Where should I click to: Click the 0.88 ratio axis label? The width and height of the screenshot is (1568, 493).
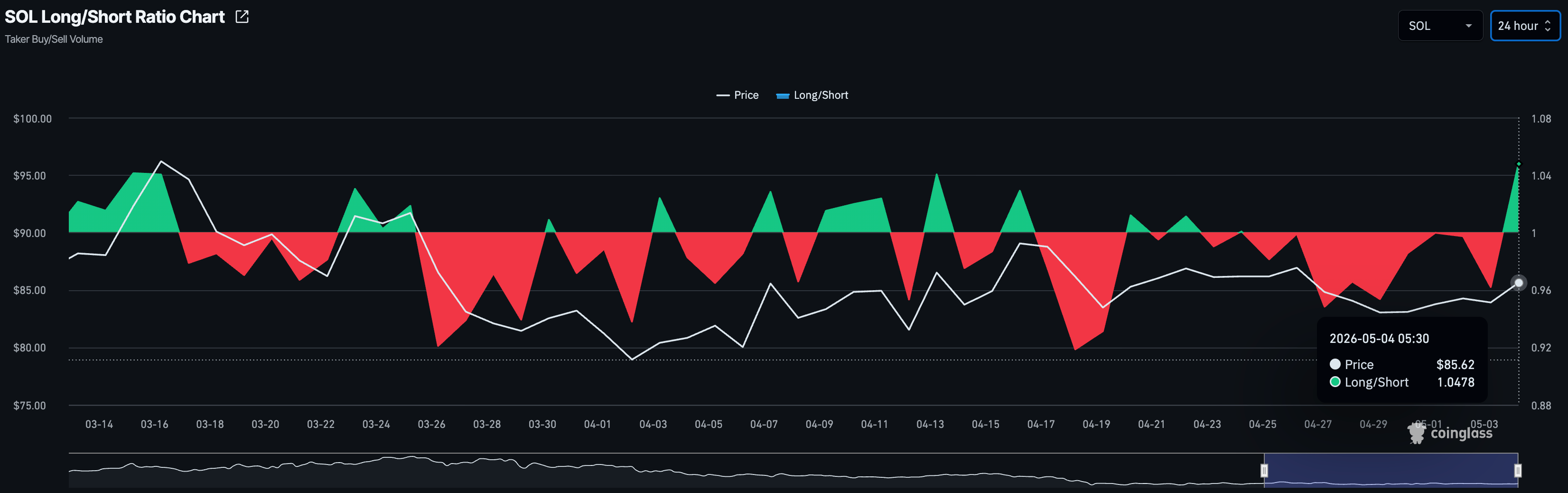coord(1541,405)
